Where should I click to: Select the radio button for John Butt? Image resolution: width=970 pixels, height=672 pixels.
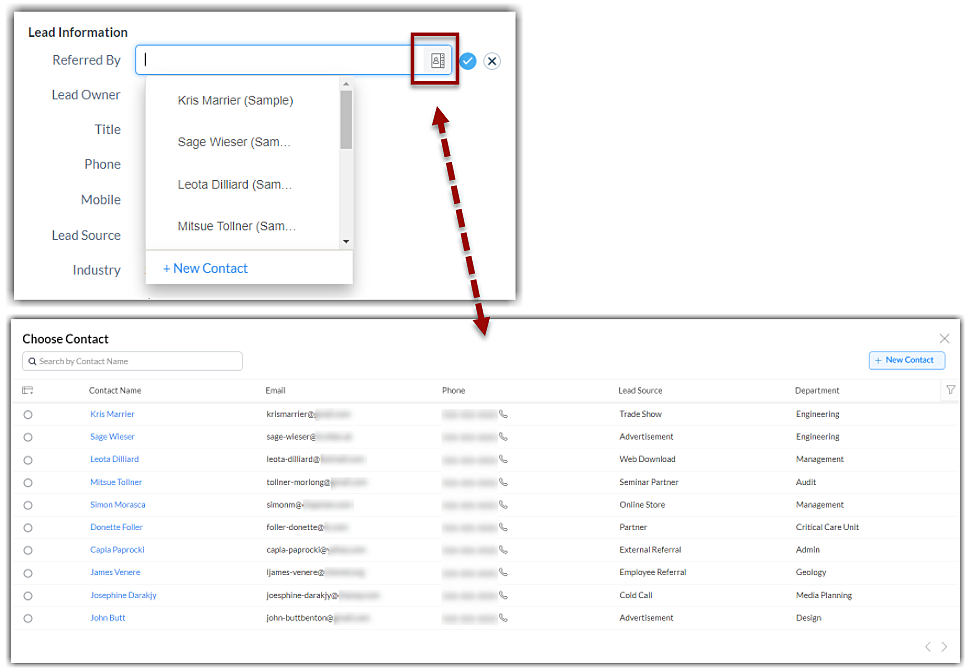(28, 618)
